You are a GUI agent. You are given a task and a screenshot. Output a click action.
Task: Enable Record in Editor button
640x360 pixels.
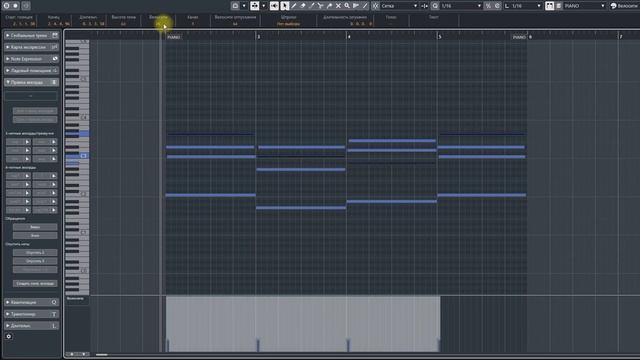coord(16,6)
